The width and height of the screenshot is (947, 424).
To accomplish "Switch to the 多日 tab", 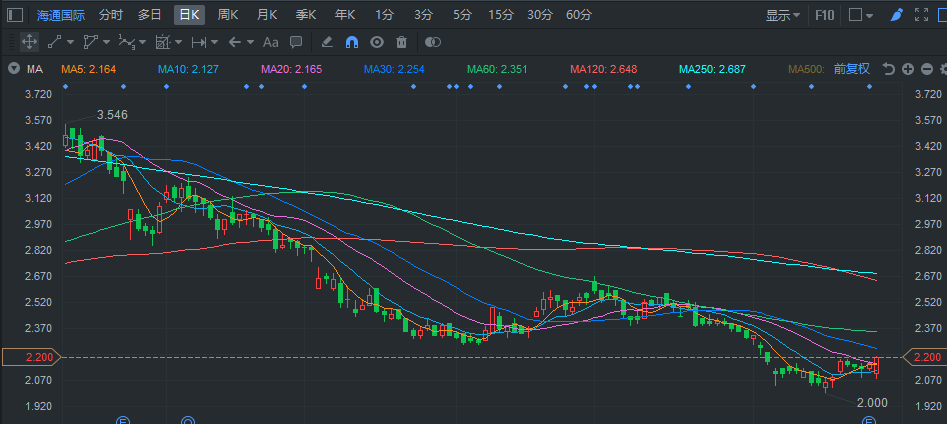I will point(149,15).
